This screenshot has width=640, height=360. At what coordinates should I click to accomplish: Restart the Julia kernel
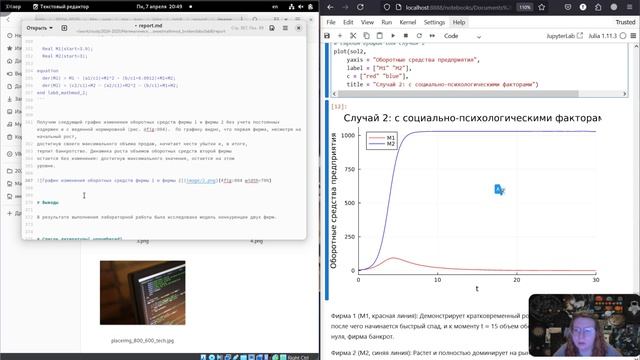click(x=419, y=36)
